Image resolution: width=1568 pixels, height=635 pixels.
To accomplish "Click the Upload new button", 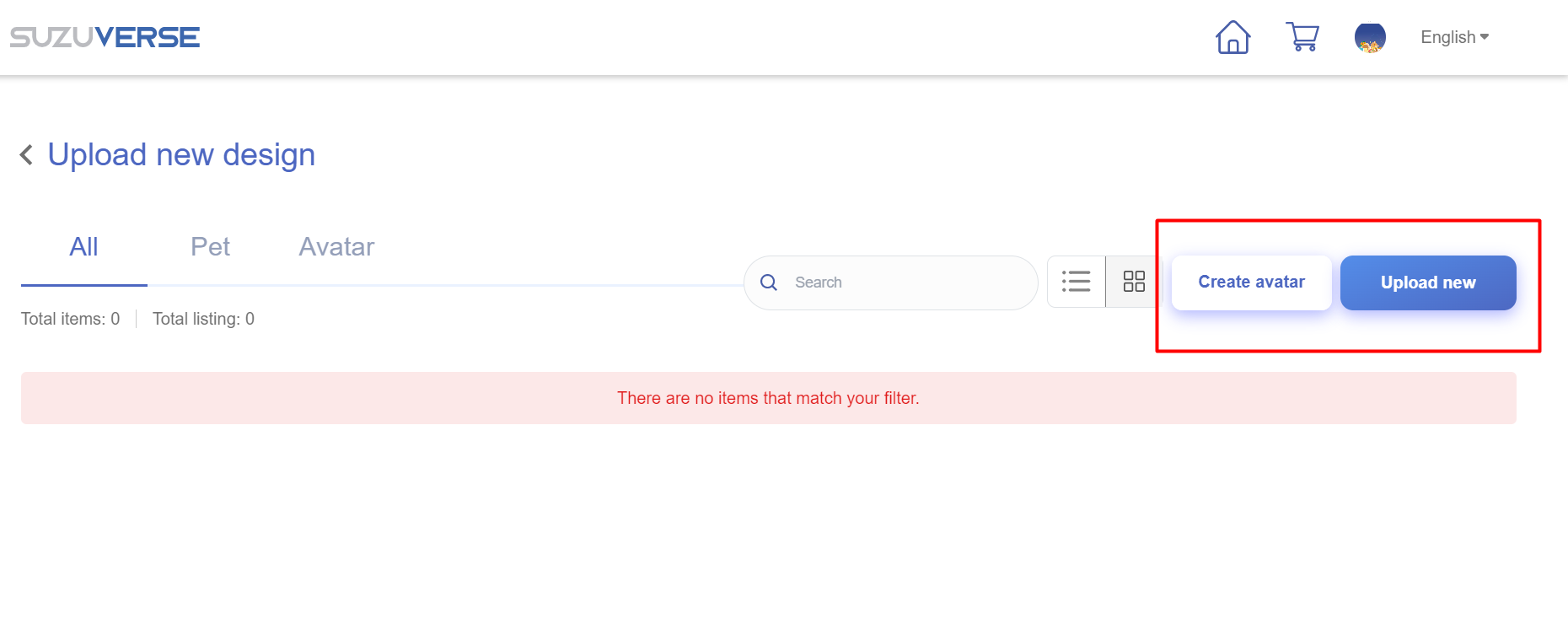I will point(1427,283).
